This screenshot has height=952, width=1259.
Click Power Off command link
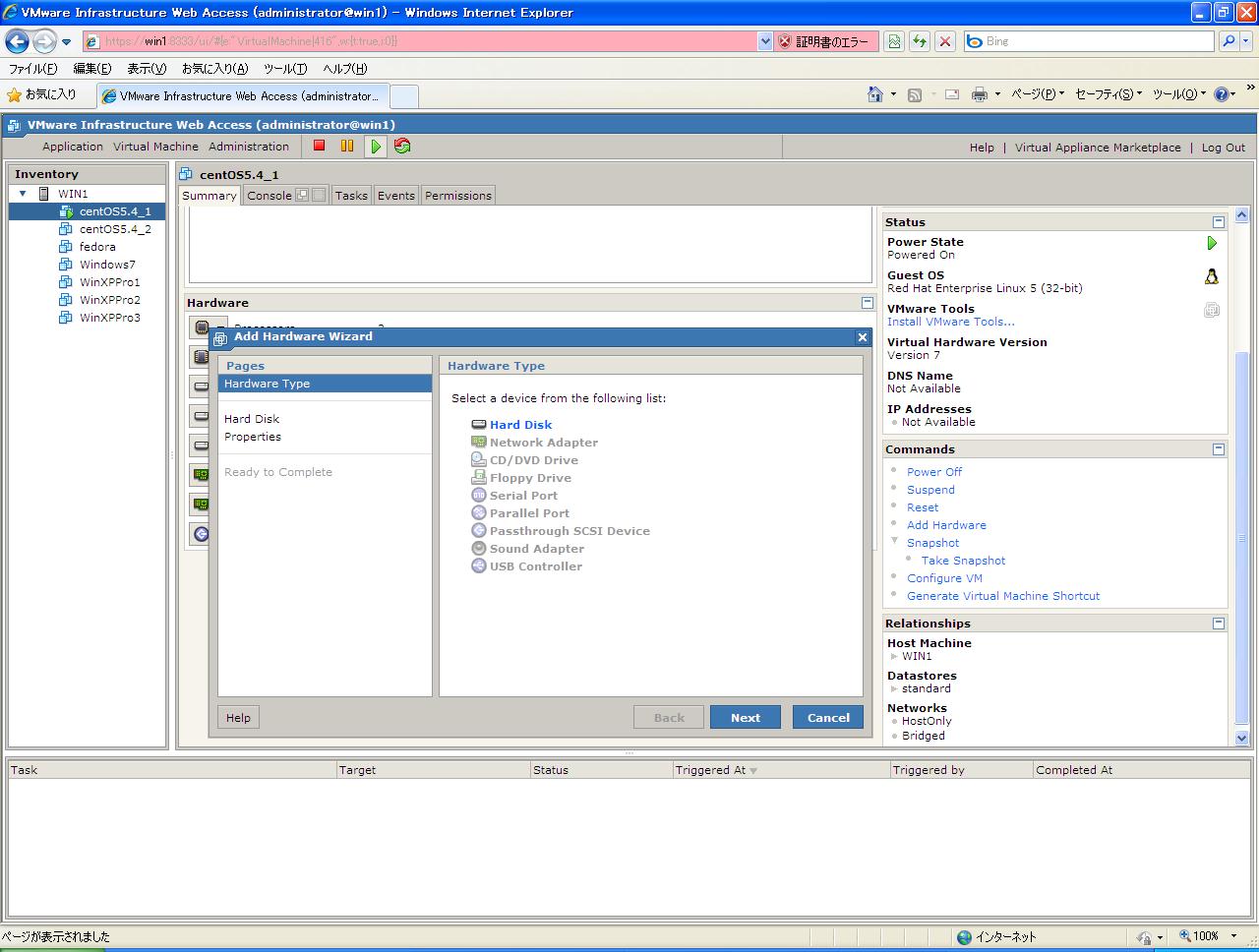coord(934,472)
